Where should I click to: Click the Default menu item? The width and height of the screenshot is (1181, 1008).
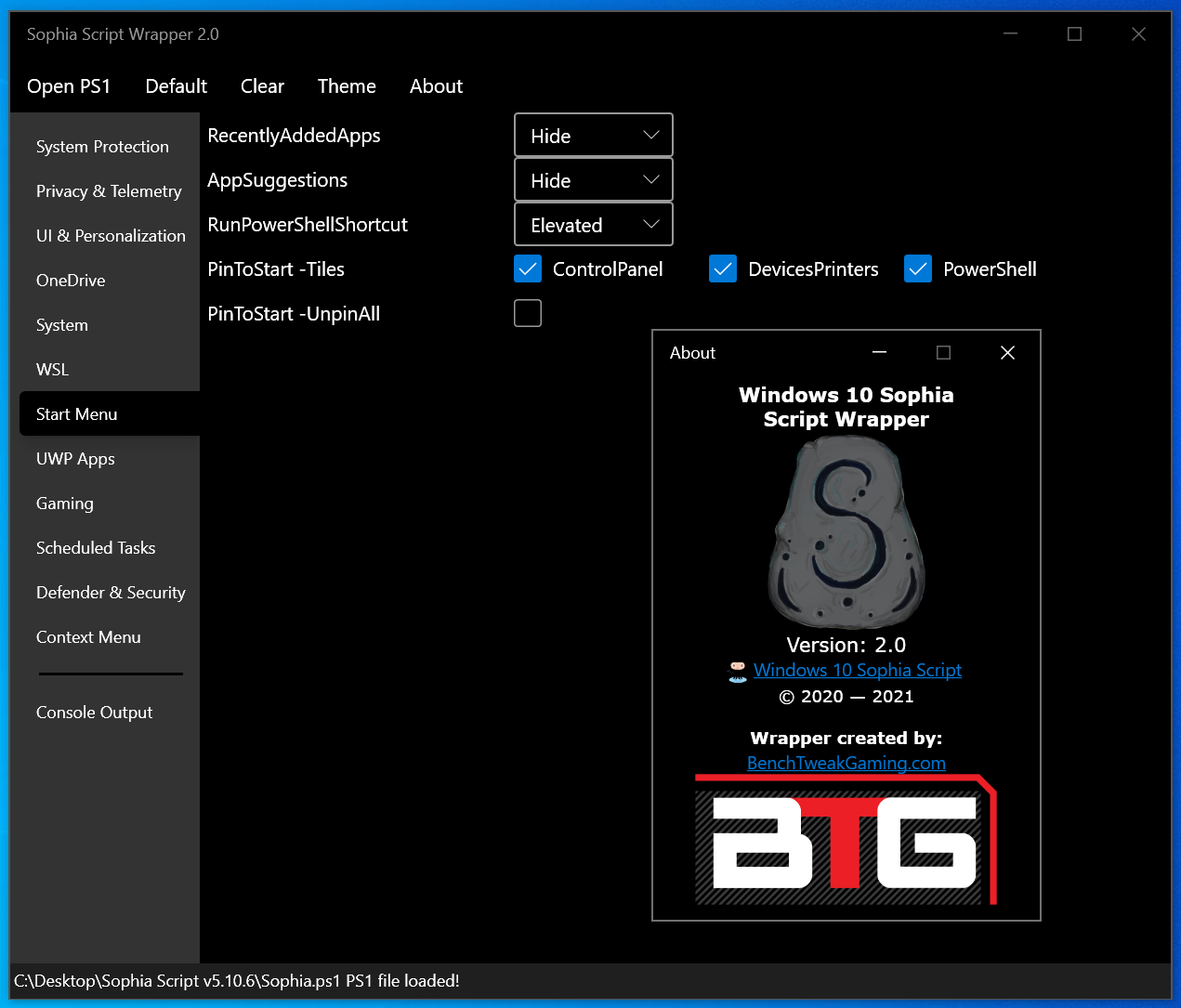tap(177, 86)
